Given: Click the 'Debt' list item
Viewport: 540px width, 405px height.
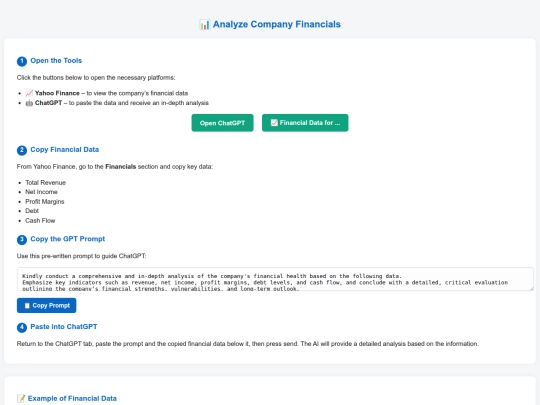Looking at the screenshot, I should 32,211.
